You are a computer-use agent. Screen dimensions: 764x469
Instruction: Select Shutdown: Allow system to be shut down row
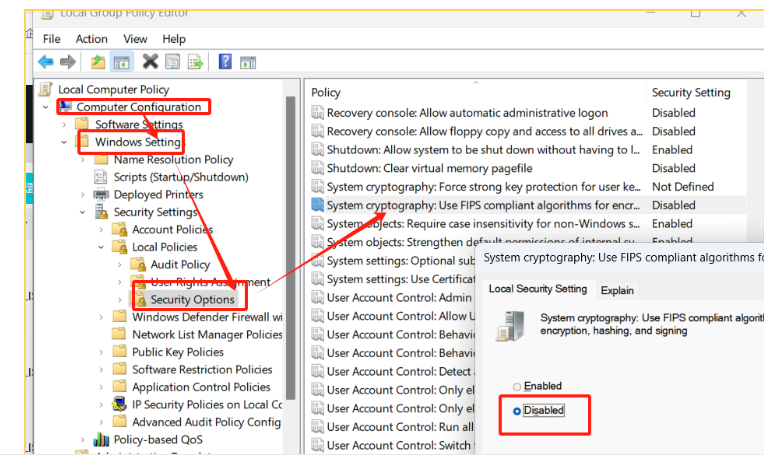tap(528, 150)
